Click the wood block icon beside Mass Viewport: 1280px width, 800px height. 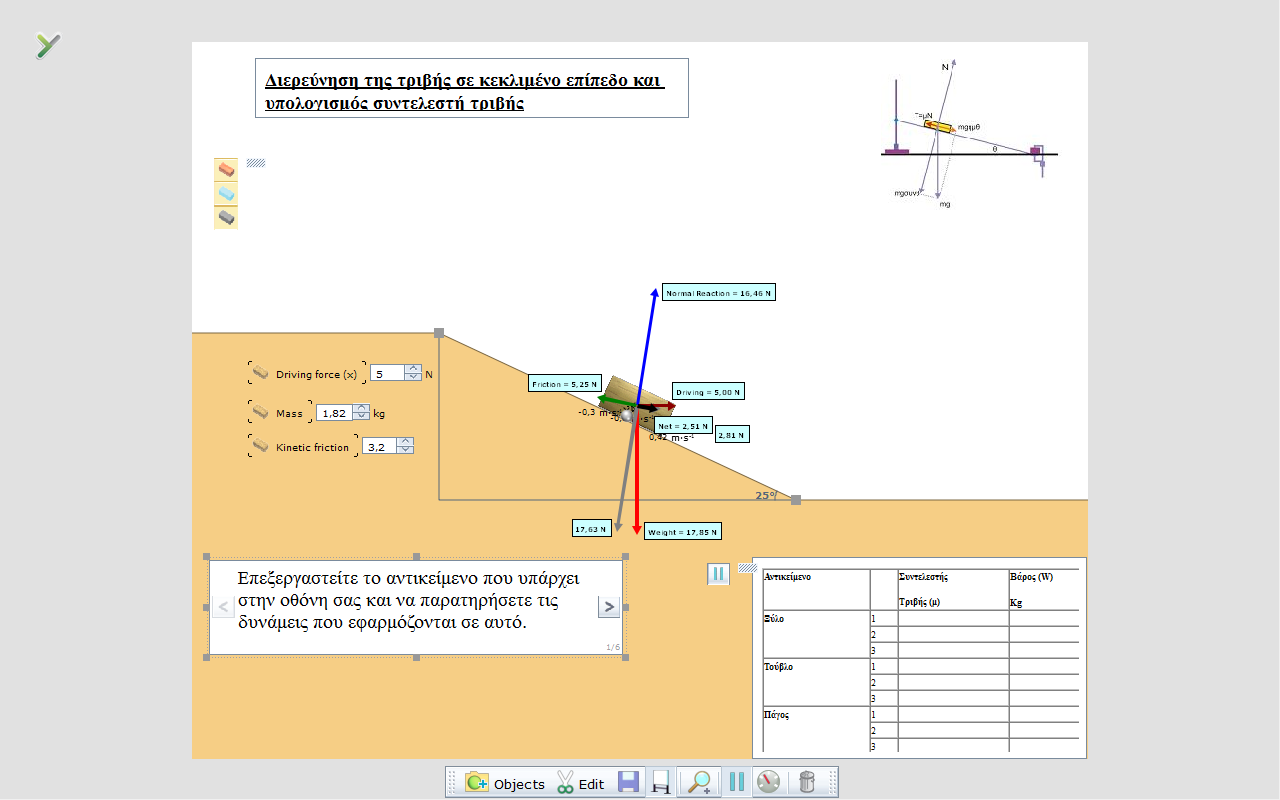point(260,412)
